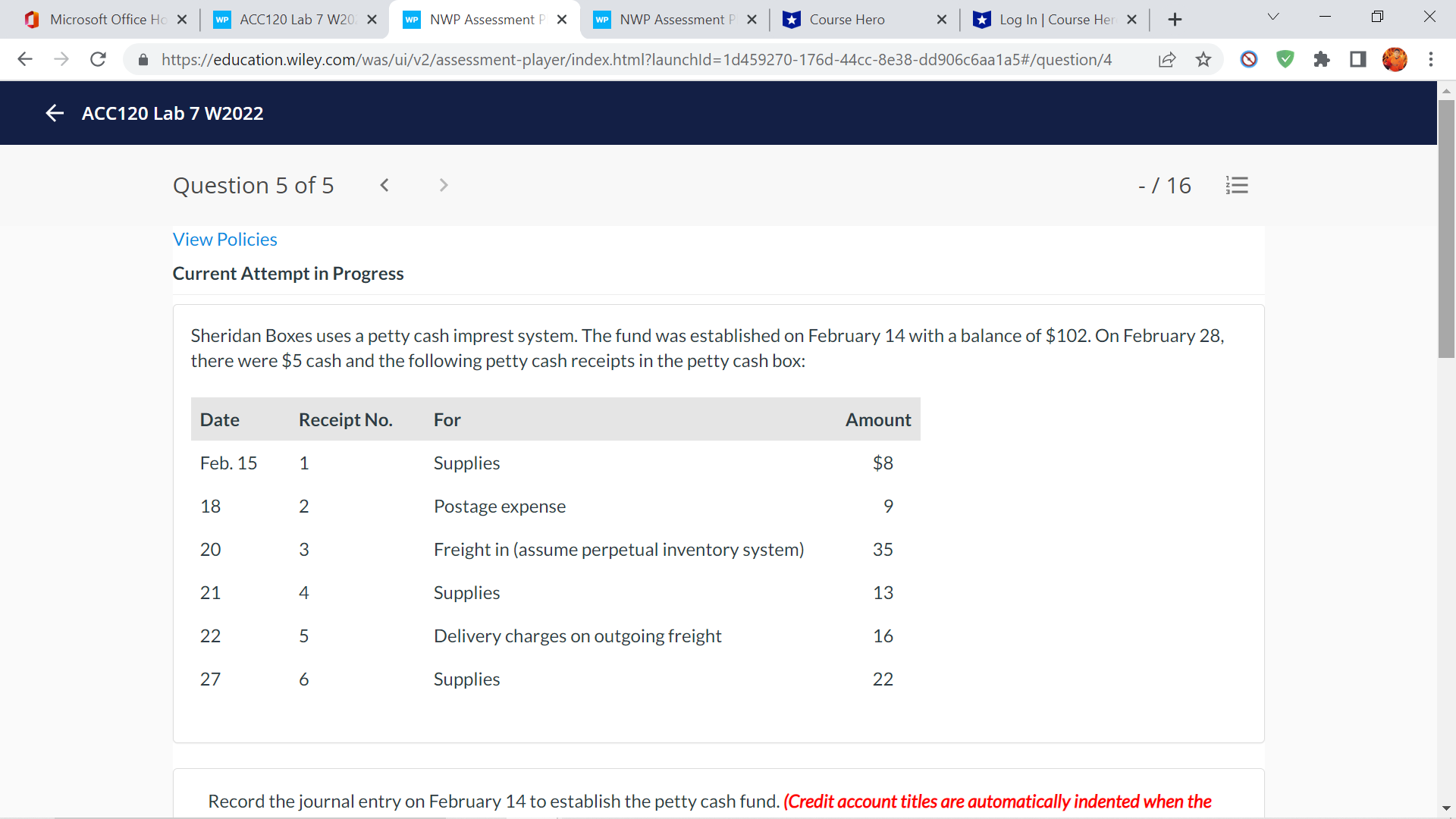Open the View Policies link
1456x819 pixels.
tap(224, 239)
